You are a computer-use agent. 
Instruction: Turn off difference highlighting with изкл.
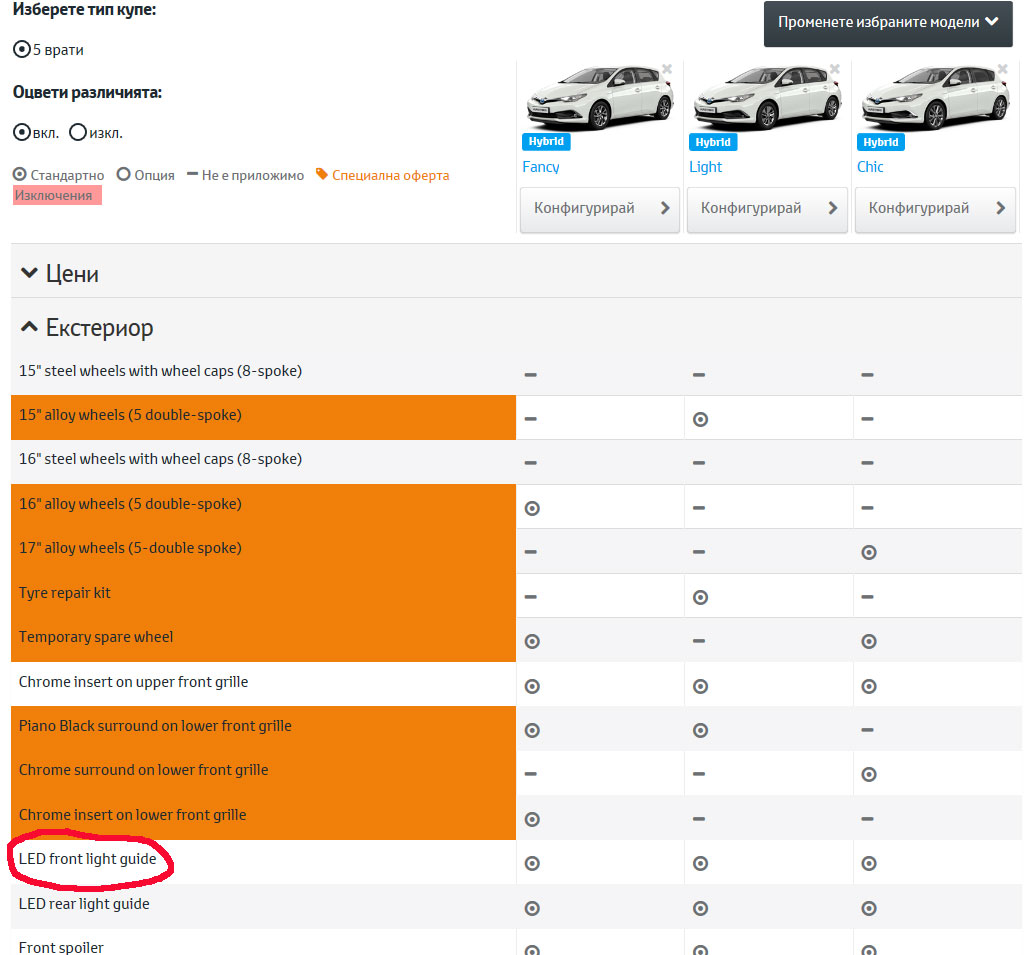tap(78, 132)
